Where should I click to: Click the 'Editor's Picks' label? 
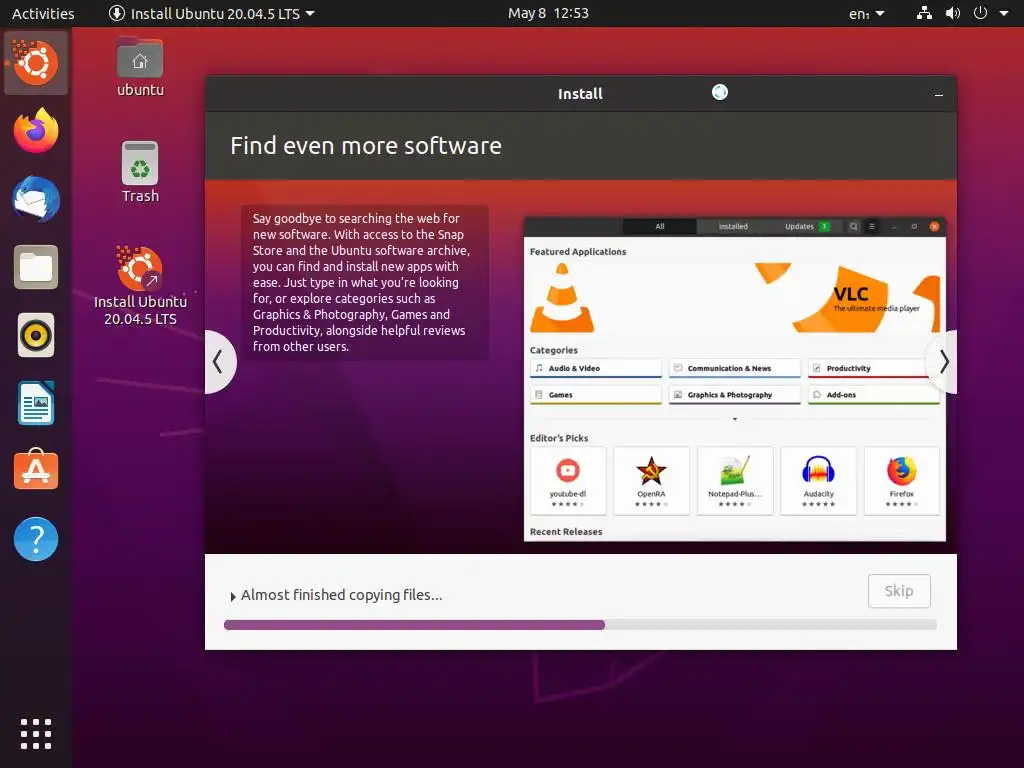coord(559,438)
